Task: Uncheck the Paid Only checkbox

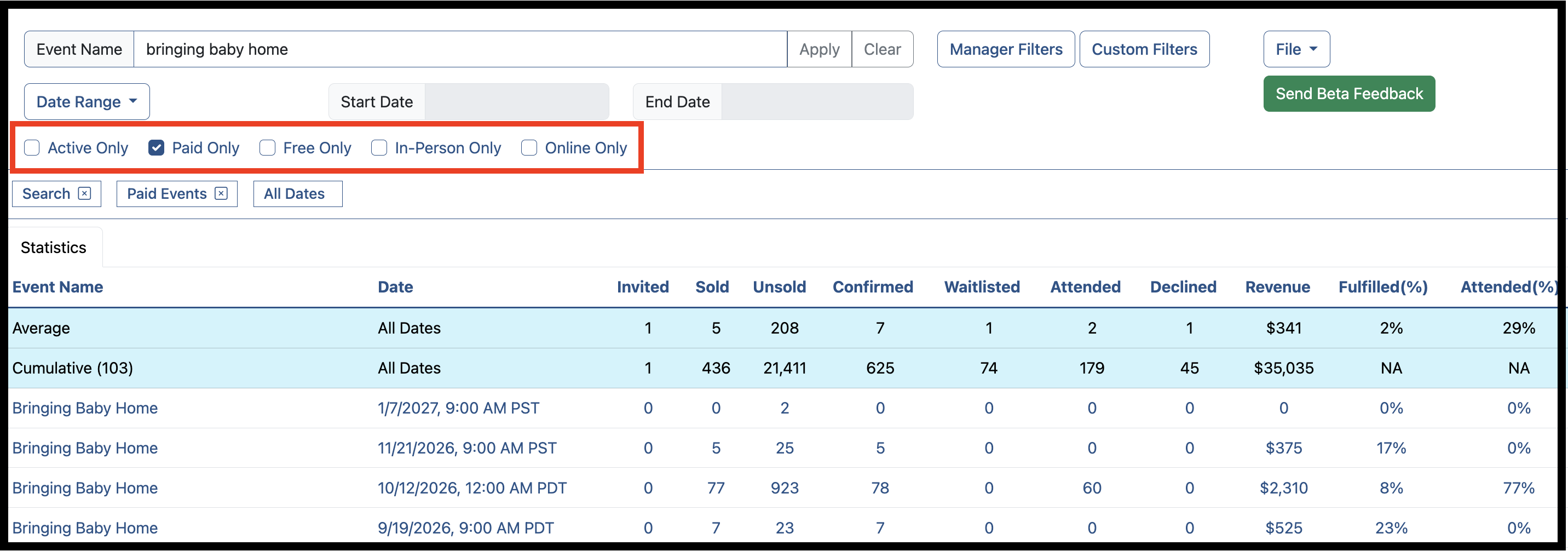Action: tap(157, 148)
